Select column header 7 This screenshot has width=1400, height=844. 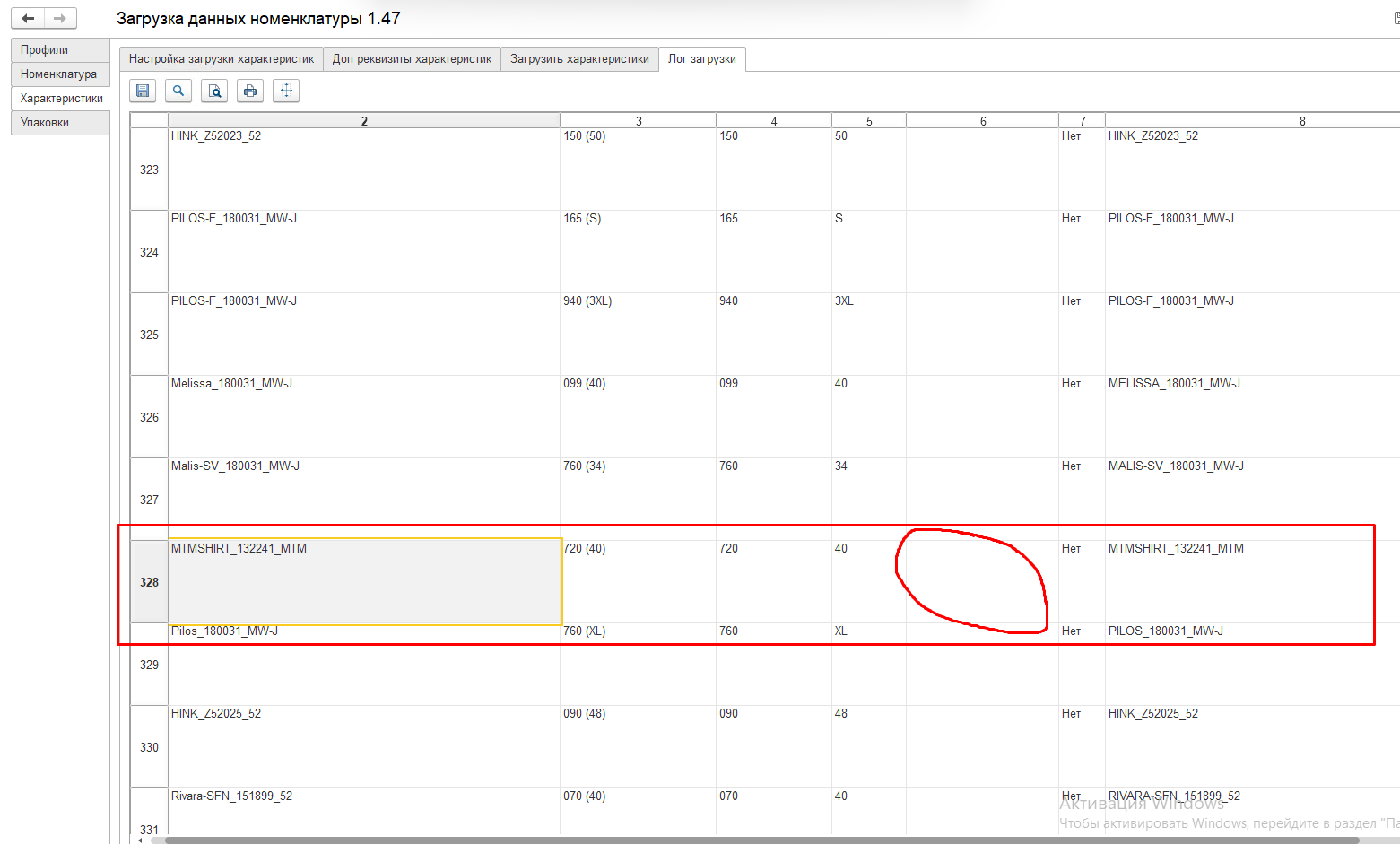tap(1083, 121)
